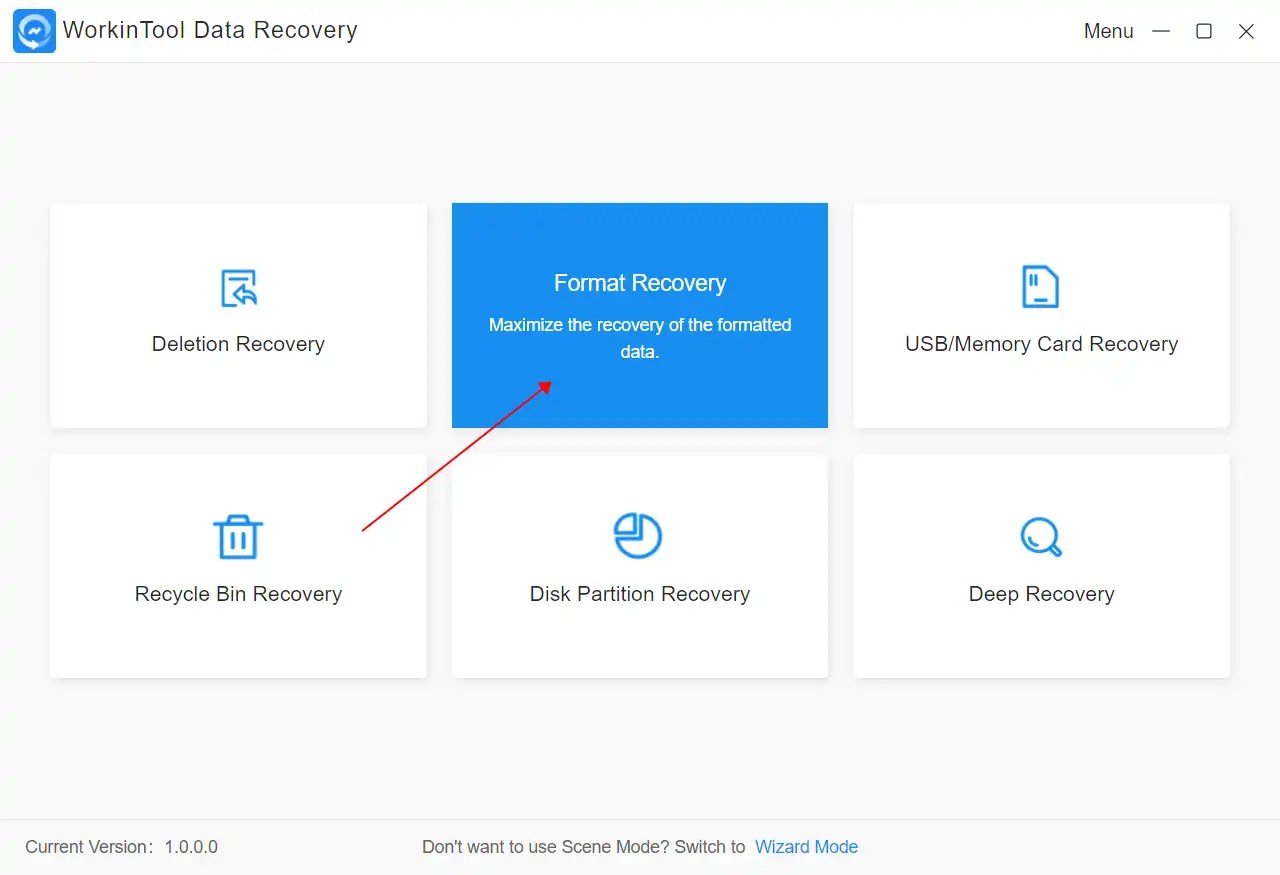Start a Deep Recovery scan
This screenshot has width=1280, height=875.
1040,565
